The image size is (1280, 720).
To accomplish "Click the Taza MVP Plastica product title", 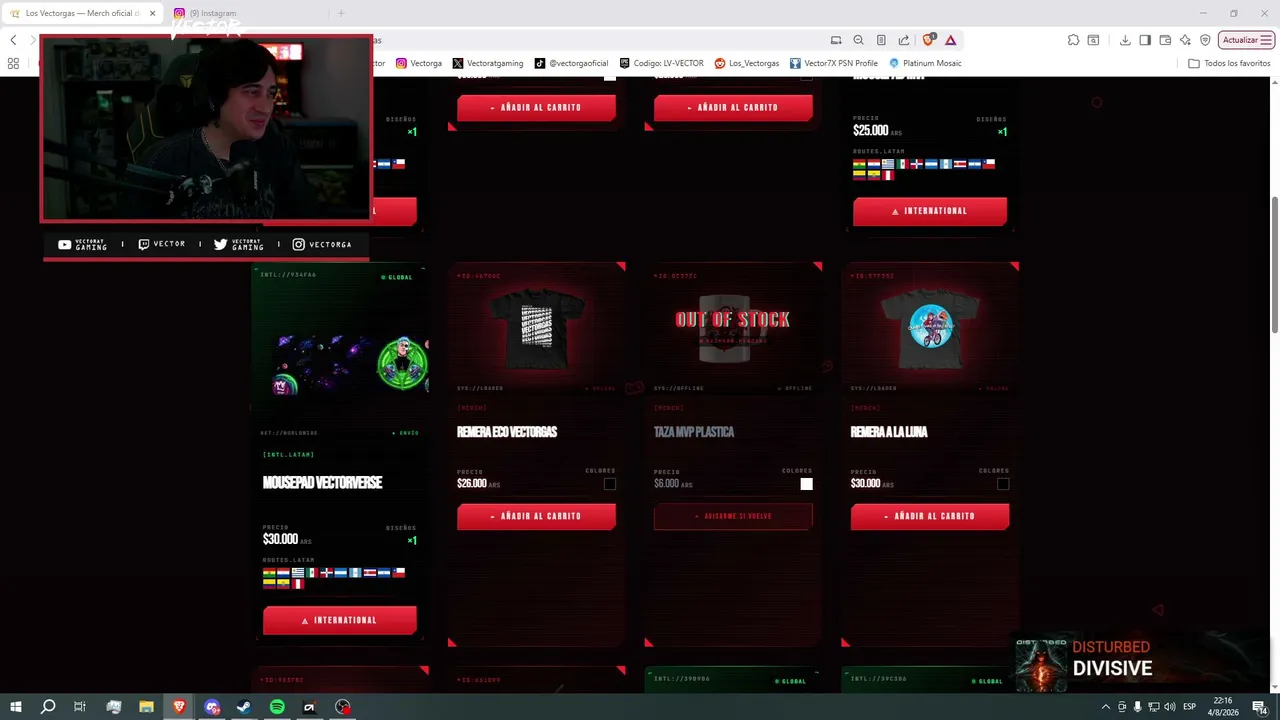I will pyautogui.click(x=694, y=432).
